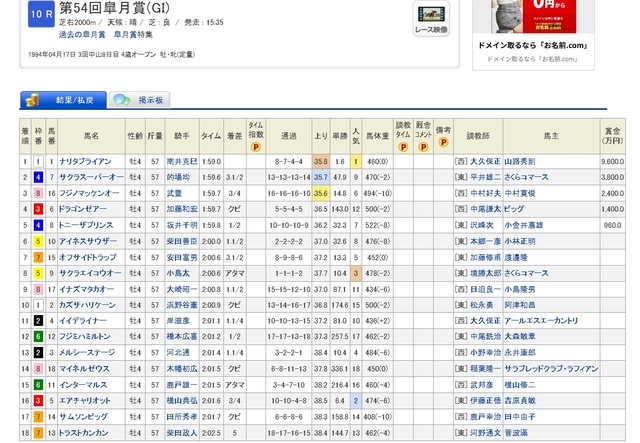
Task: Click the premium P icon under 調教タイム
Action: [x=403, y=145]
